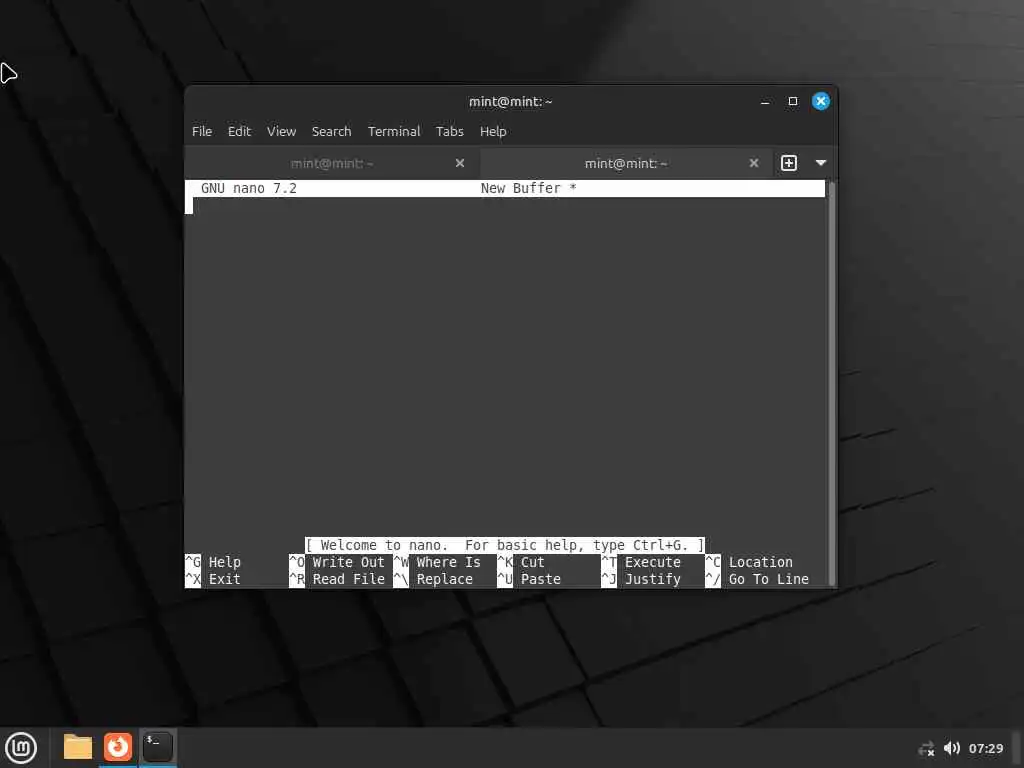
Task: Close the second terminal tab
Action: coord(754,163)
